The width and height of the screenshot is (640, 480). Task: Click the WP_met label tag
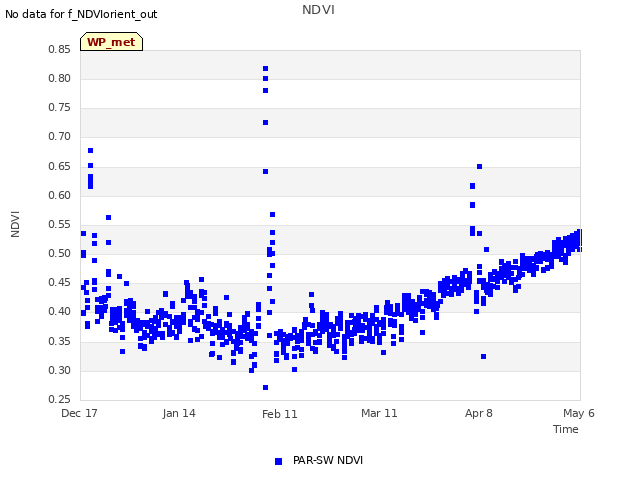111,42
